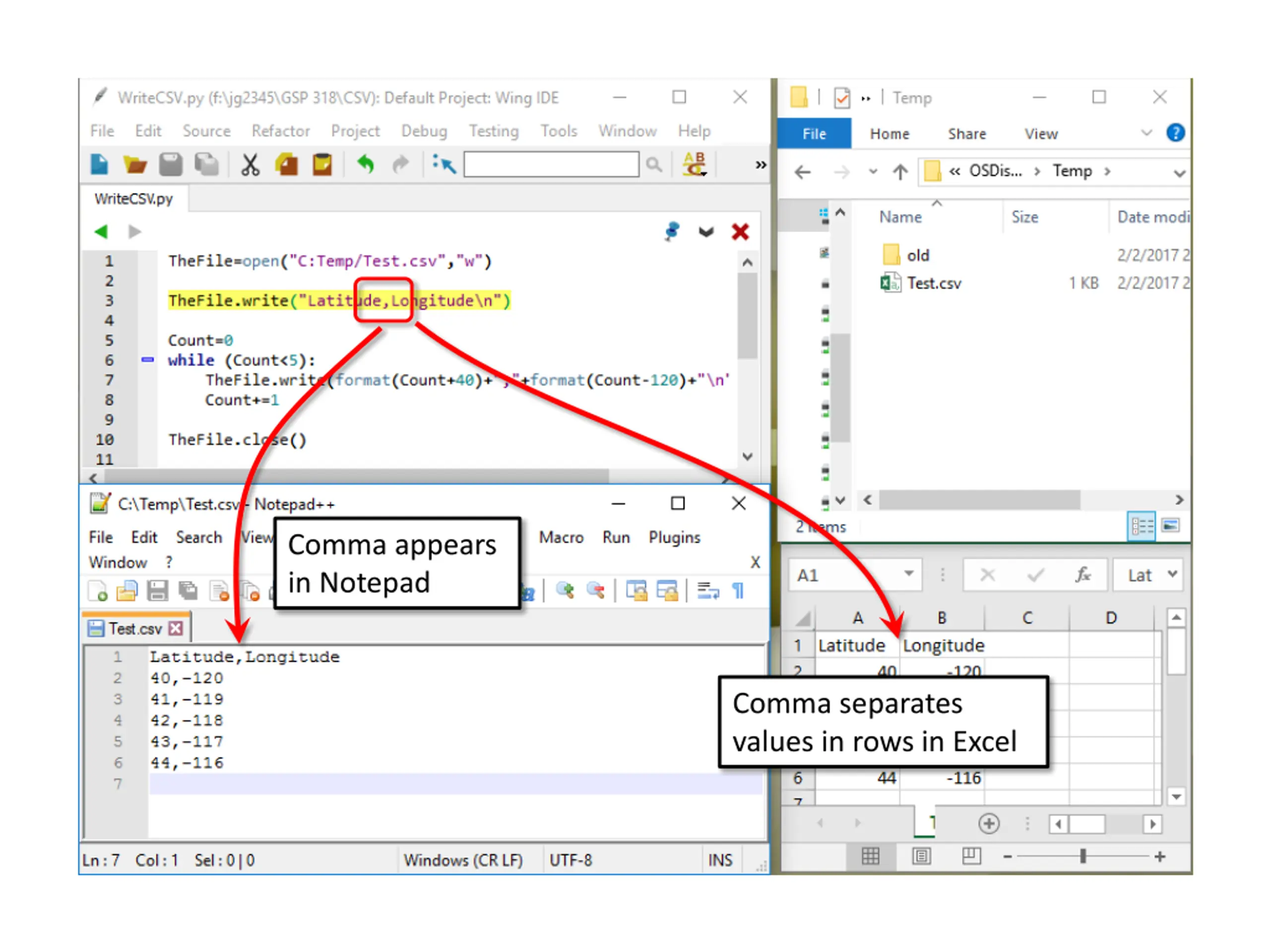Open the File menu in Wing IDE

point(102,131)
